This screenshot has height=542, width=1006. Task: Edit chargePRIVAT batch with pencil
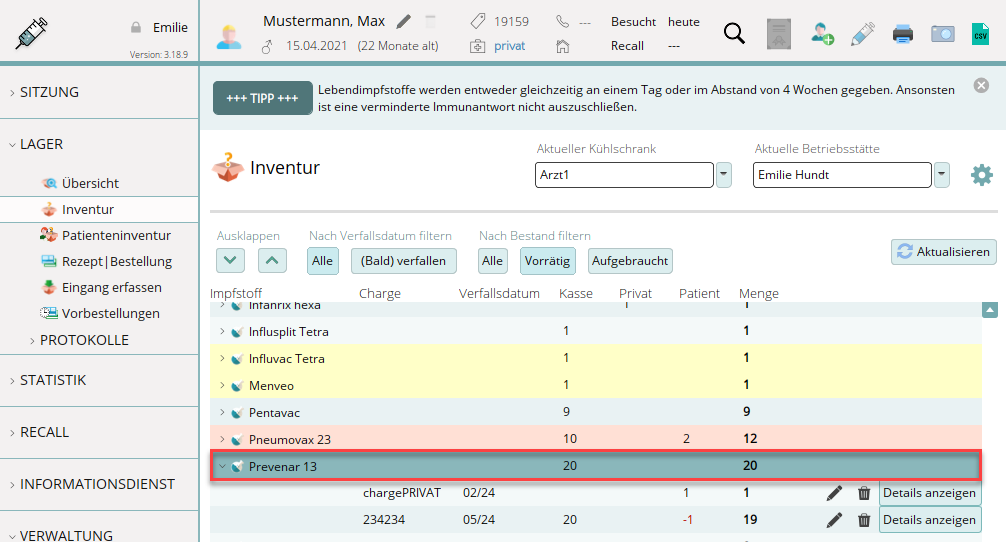pos(834,493)
